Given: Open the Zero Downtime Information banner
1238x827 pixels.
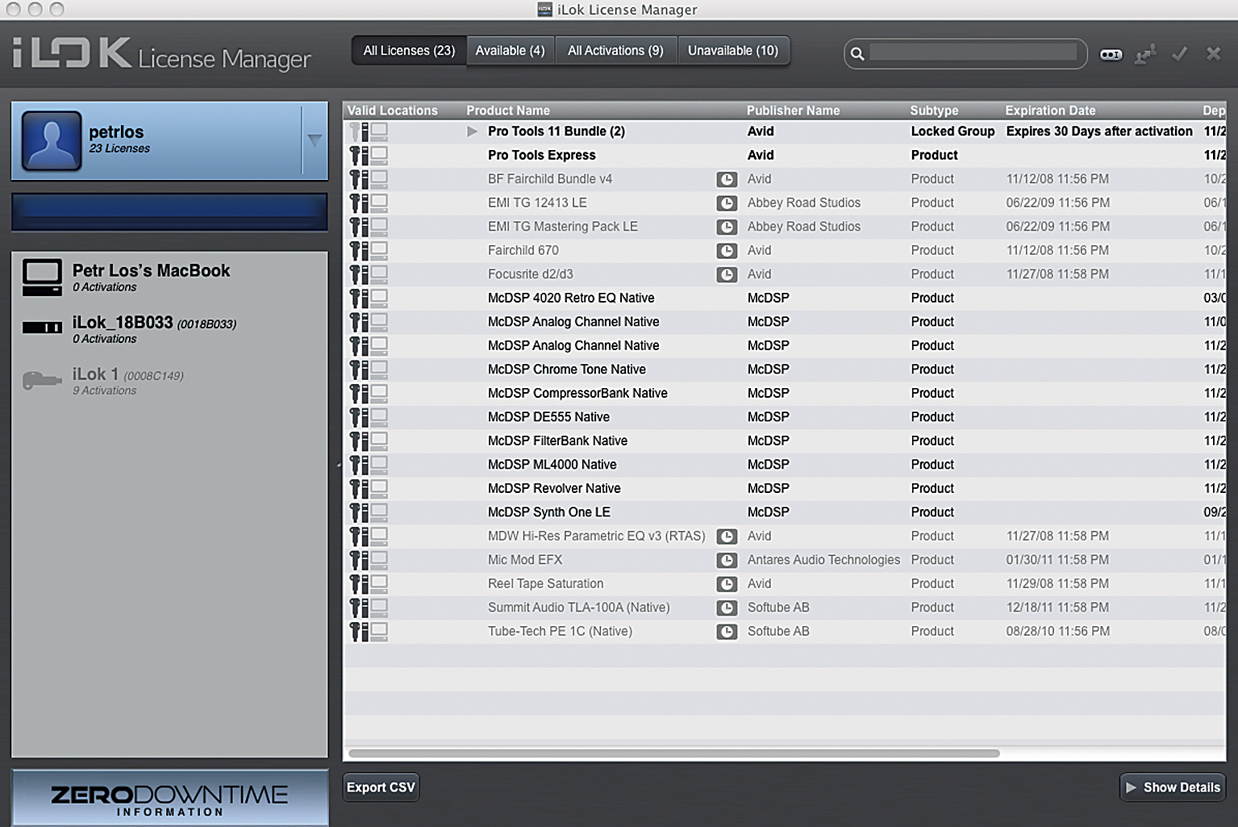Looking at the screenshot, I should tap(169, 797).
